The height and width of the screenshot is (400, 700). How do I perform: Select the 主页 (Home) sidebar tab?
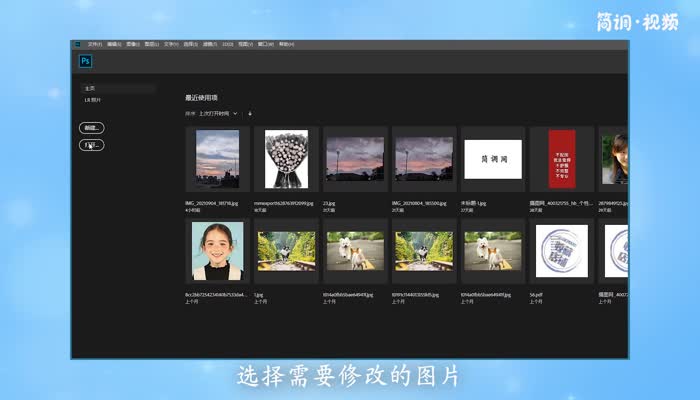(90, 89)
